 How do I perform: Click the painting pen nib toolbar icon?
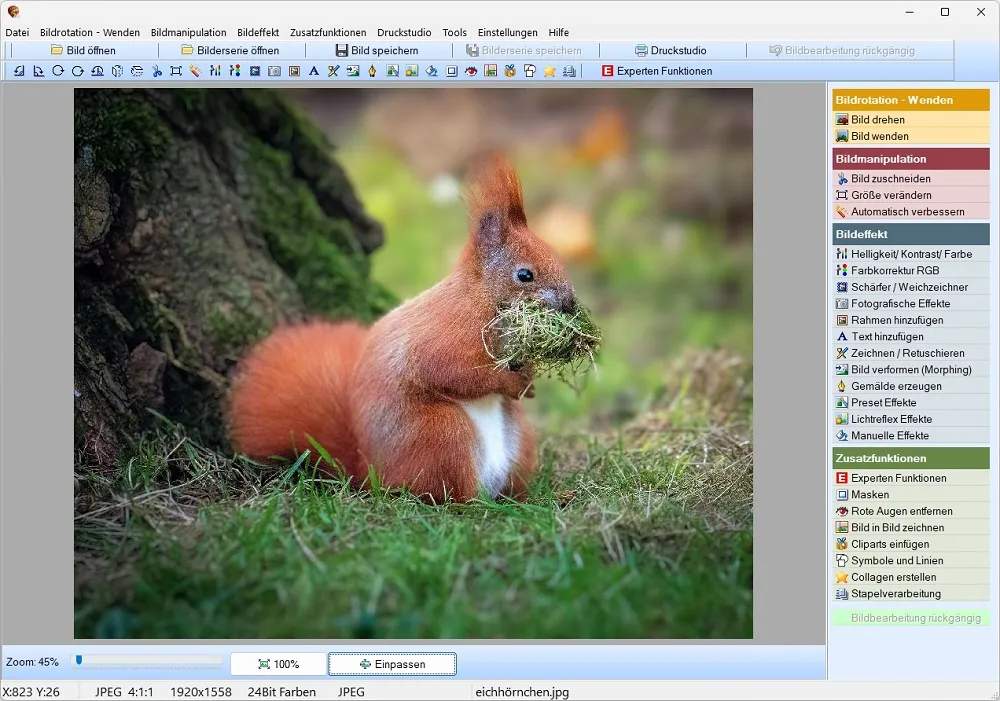click(372, 71)
